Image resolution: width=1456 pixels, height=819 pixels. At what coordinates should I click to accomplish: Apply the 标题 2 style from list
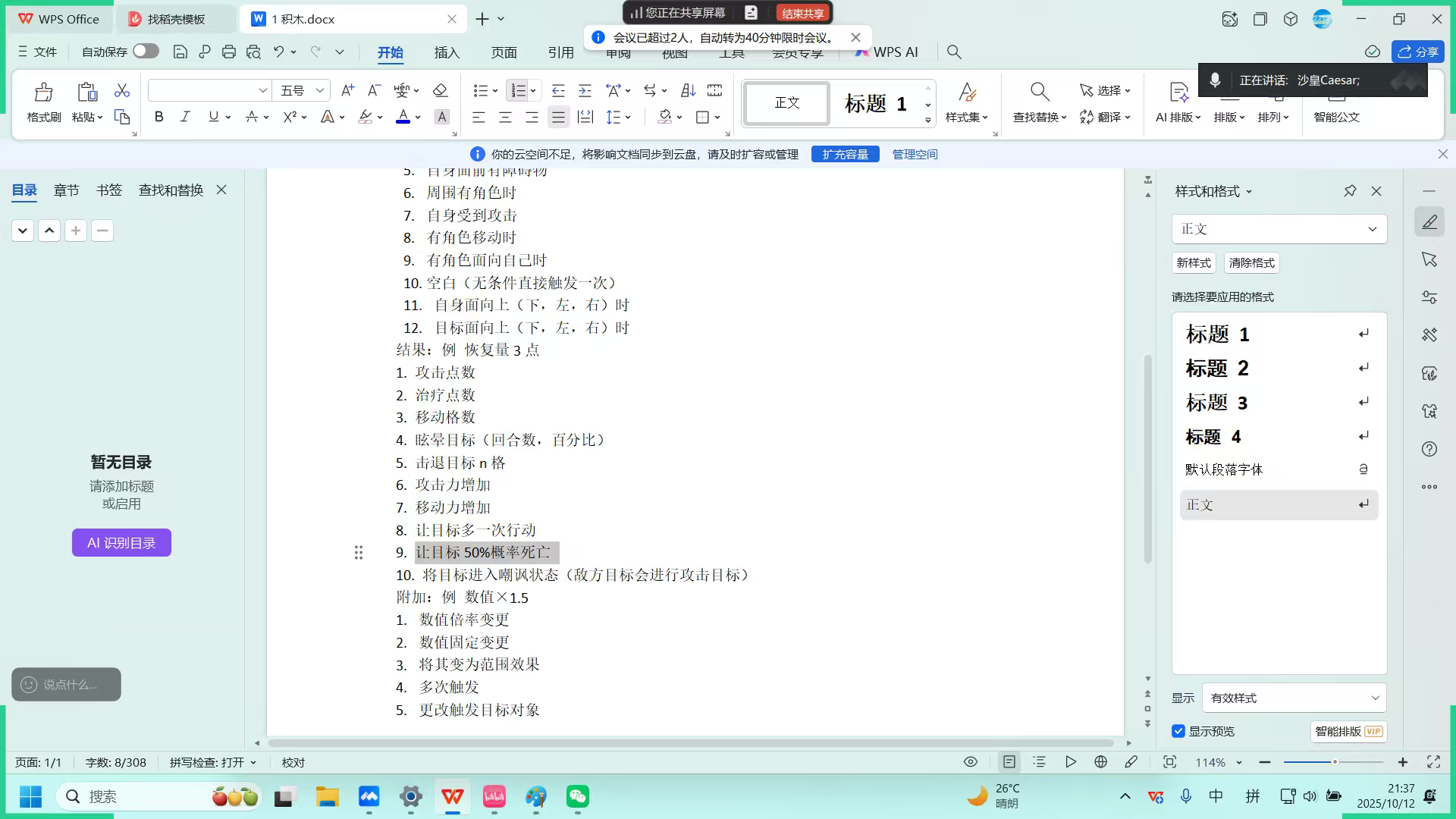click(x=1279, y=369)
